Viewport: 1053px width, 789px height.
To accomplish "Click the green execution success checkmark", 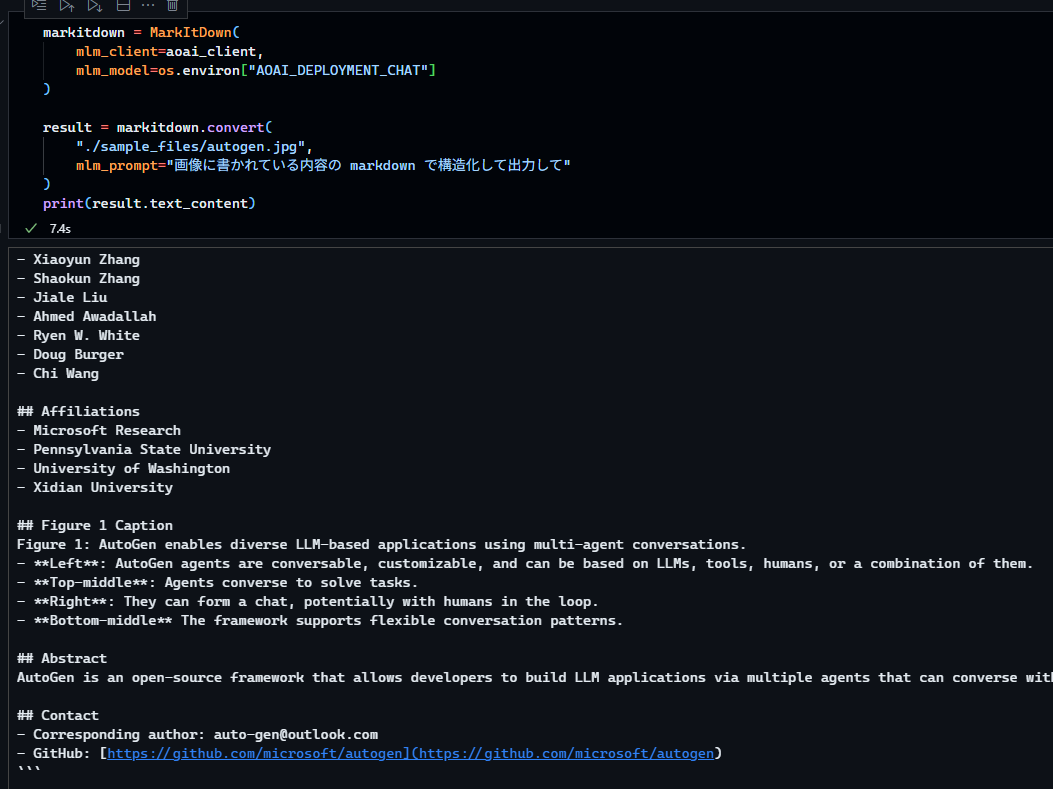I will 31,228.
